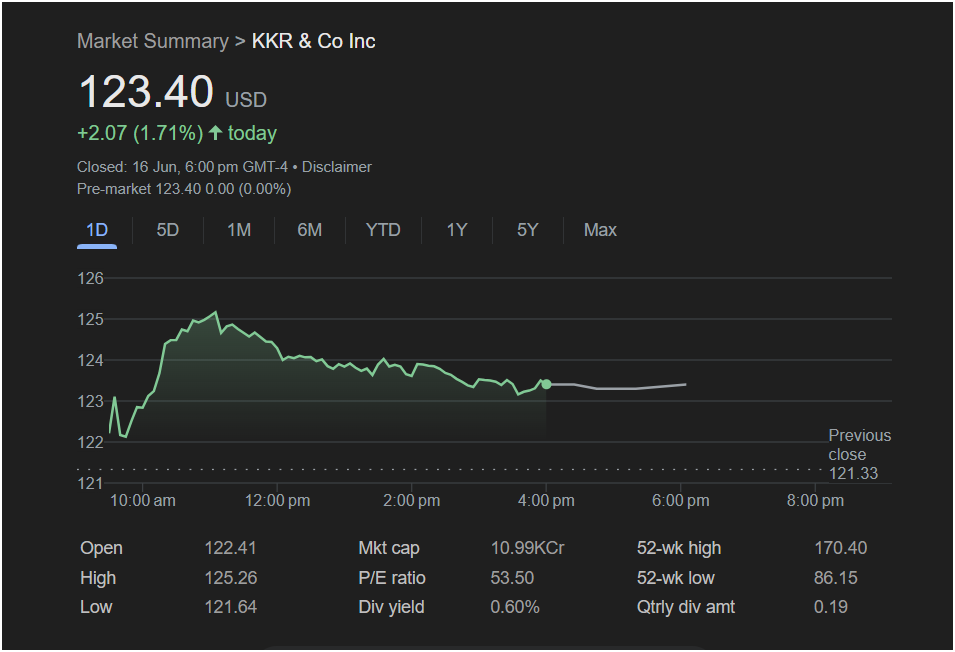View the 5Y chart range

[527, 230]
